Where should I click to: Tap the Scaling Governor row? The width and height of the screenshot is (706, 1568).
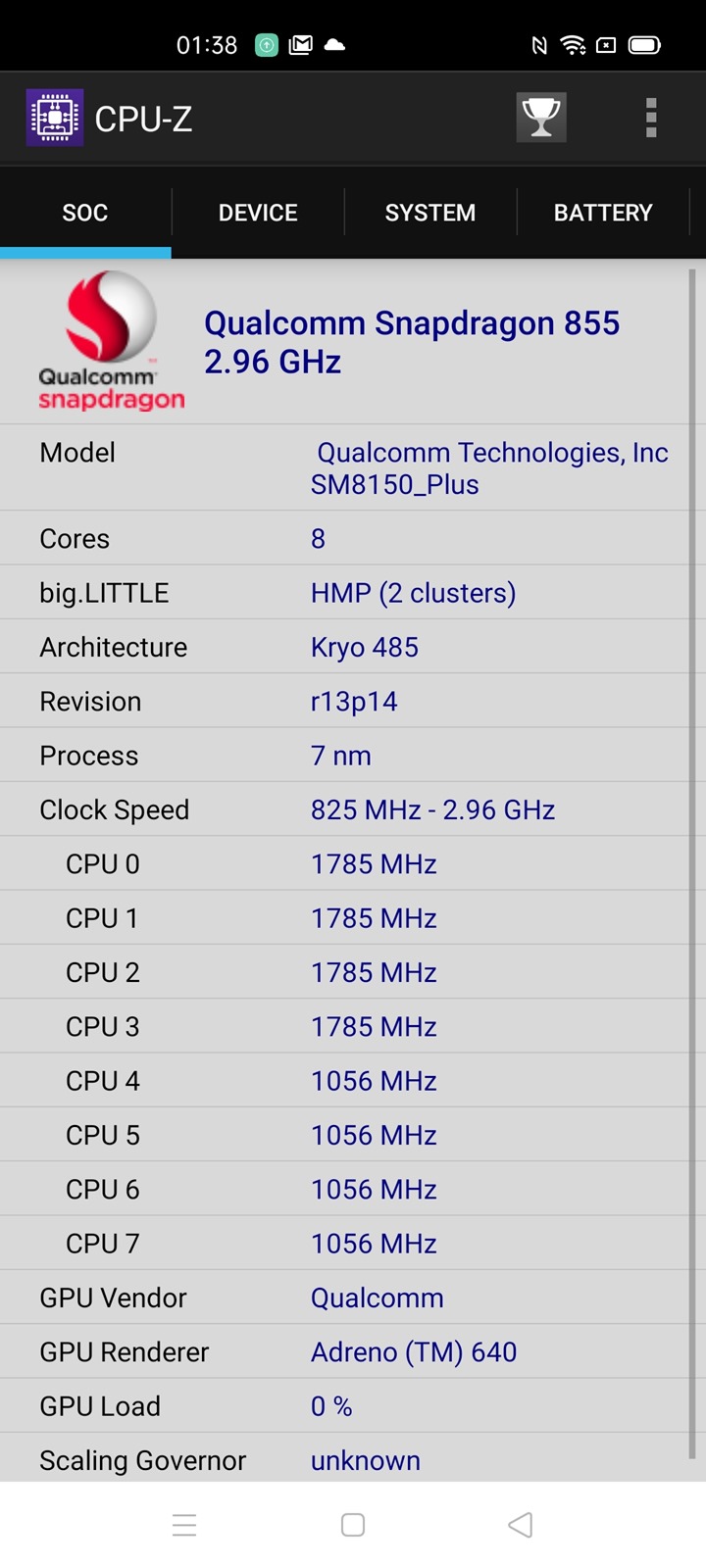[x=345, y=1460]
